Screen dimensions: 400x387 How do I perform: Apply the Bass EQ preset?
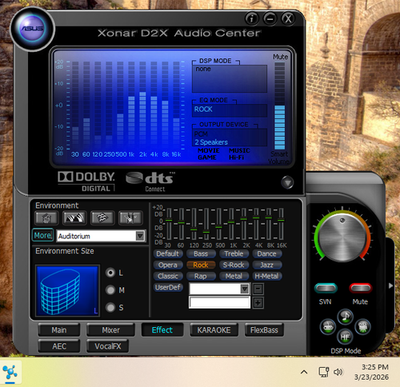tap(201, 254)
